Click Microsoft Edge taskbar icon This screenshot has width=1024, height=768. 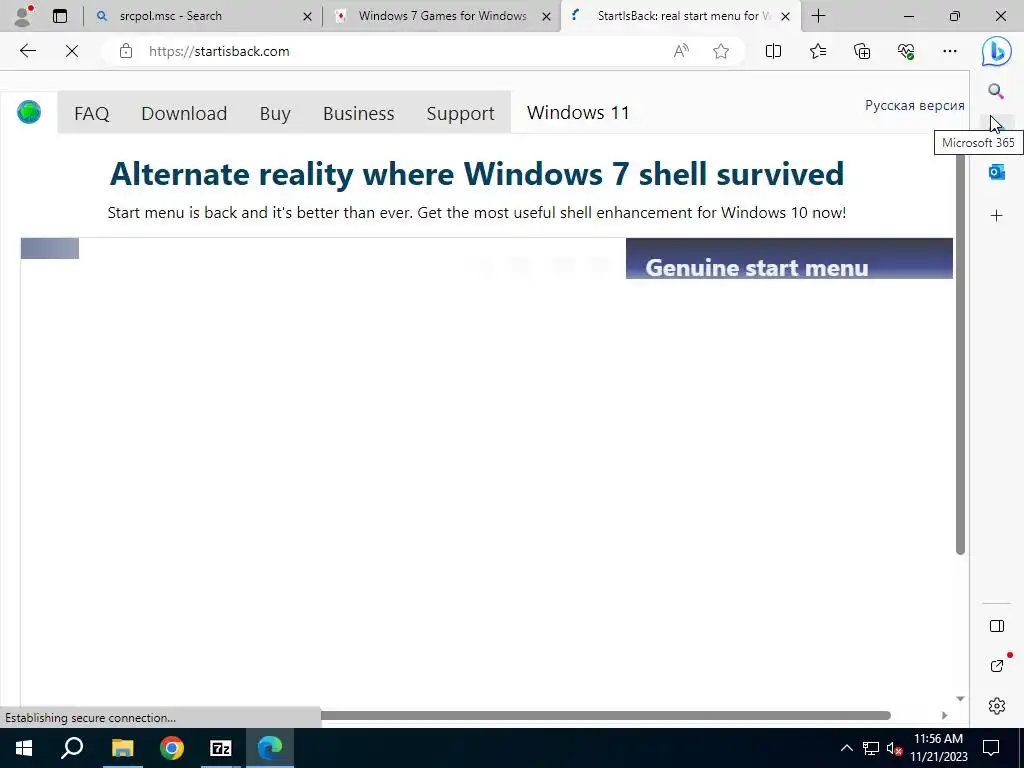point(270,748)
